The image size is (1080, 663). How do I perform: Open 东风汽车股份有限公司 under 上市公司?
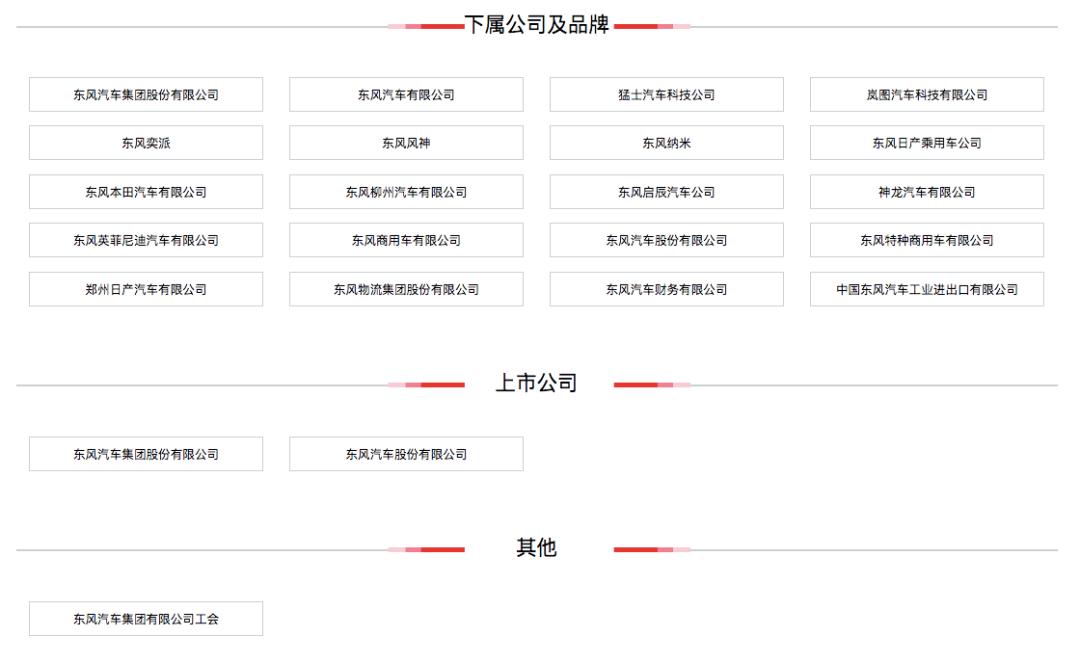point(406,454)
